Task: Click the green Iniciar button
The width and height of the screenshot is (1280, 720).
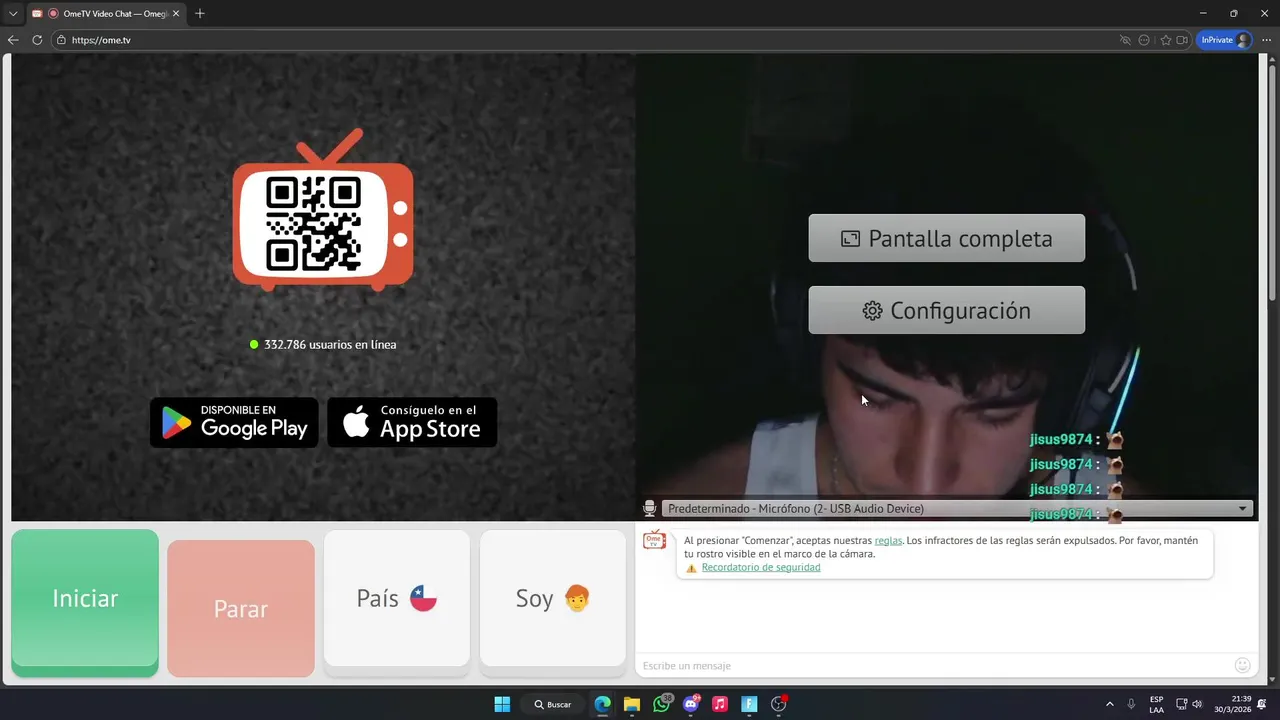Action: point(85,603)
